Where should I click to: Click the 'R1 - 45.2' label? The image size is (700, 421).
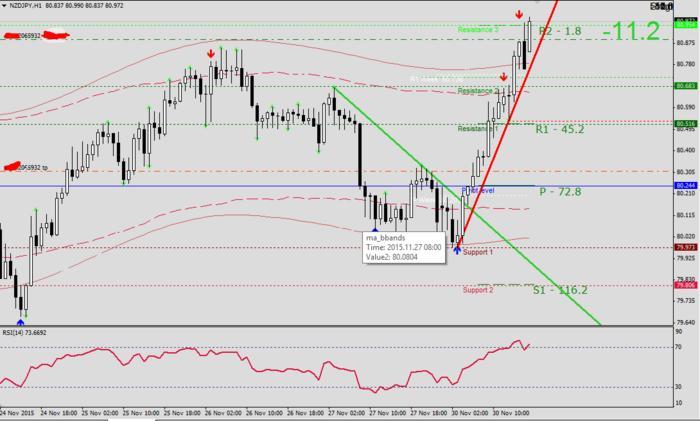tap(560, 129)
